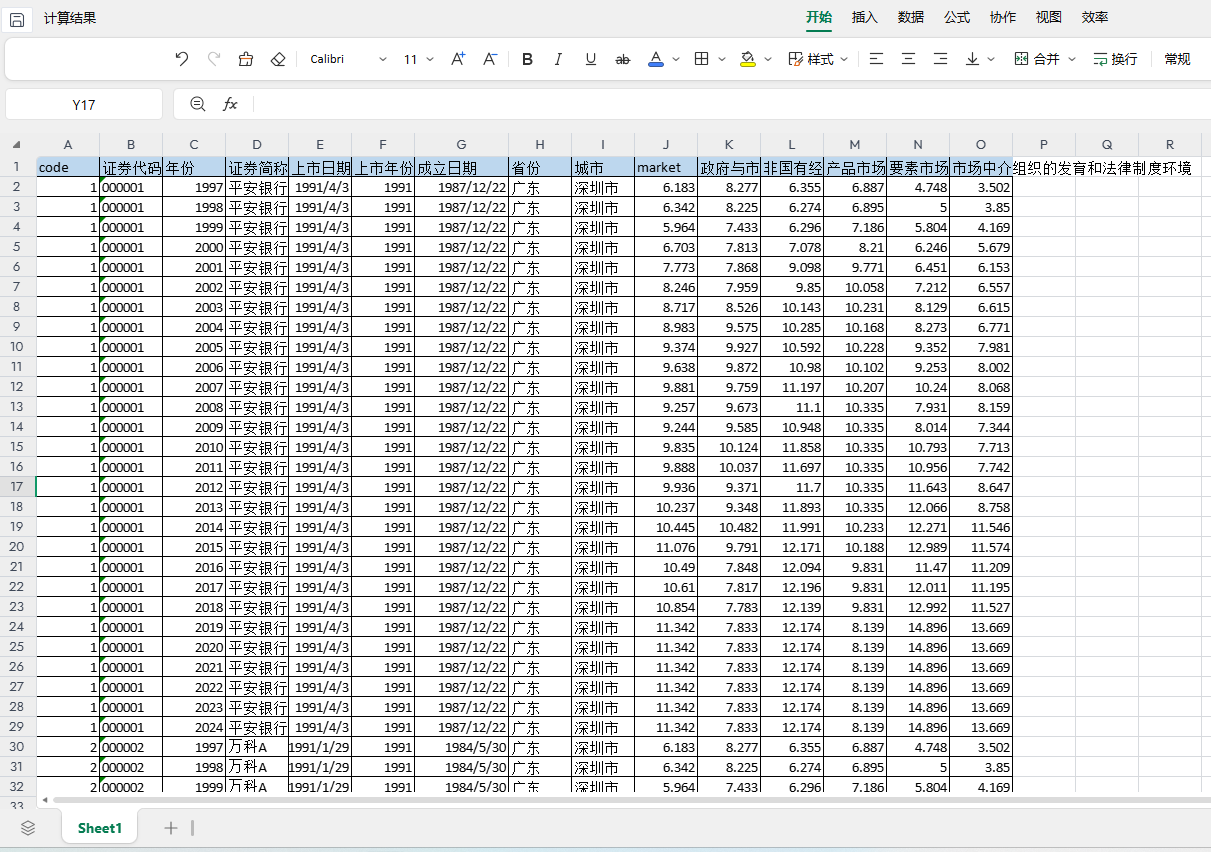The image size is (1211, 852).
Task: Click the yellow fill color swatch
Action: (748, 59)
